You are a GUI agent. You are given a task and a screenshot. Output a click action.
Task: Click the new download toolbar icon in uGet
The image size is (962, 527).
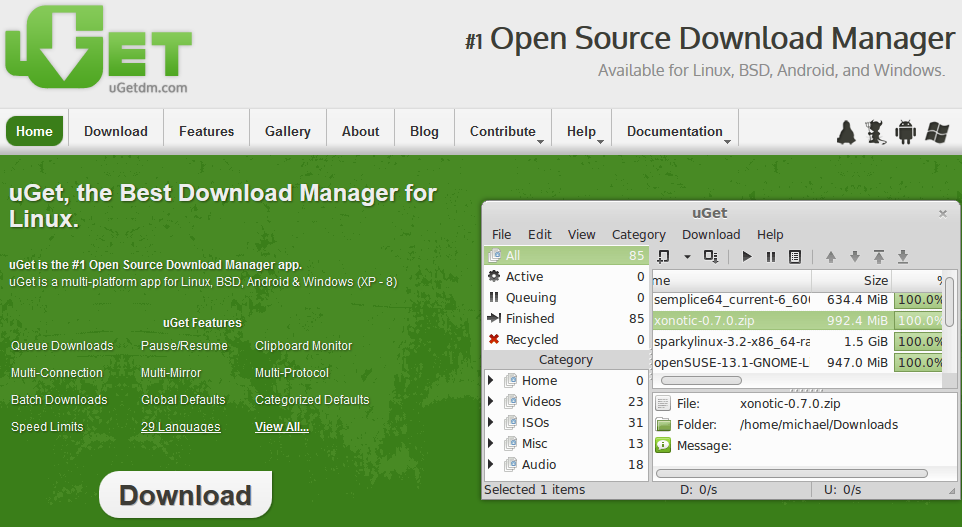tap(663, 256)
